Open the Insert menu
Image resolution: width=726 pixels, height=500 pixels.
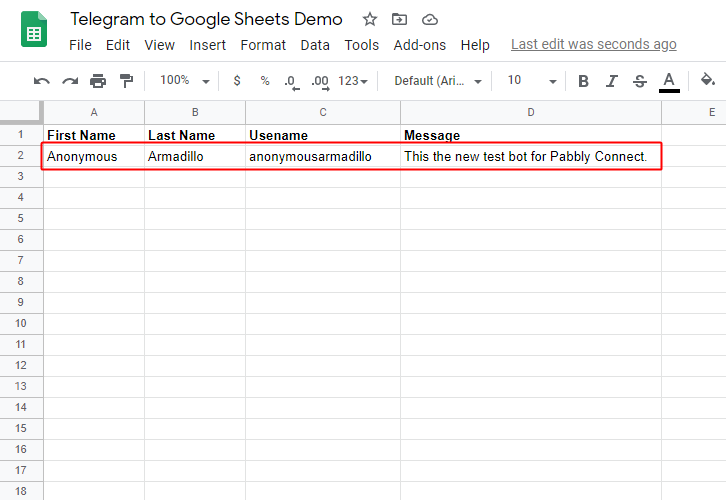click(x=207, y=45)
